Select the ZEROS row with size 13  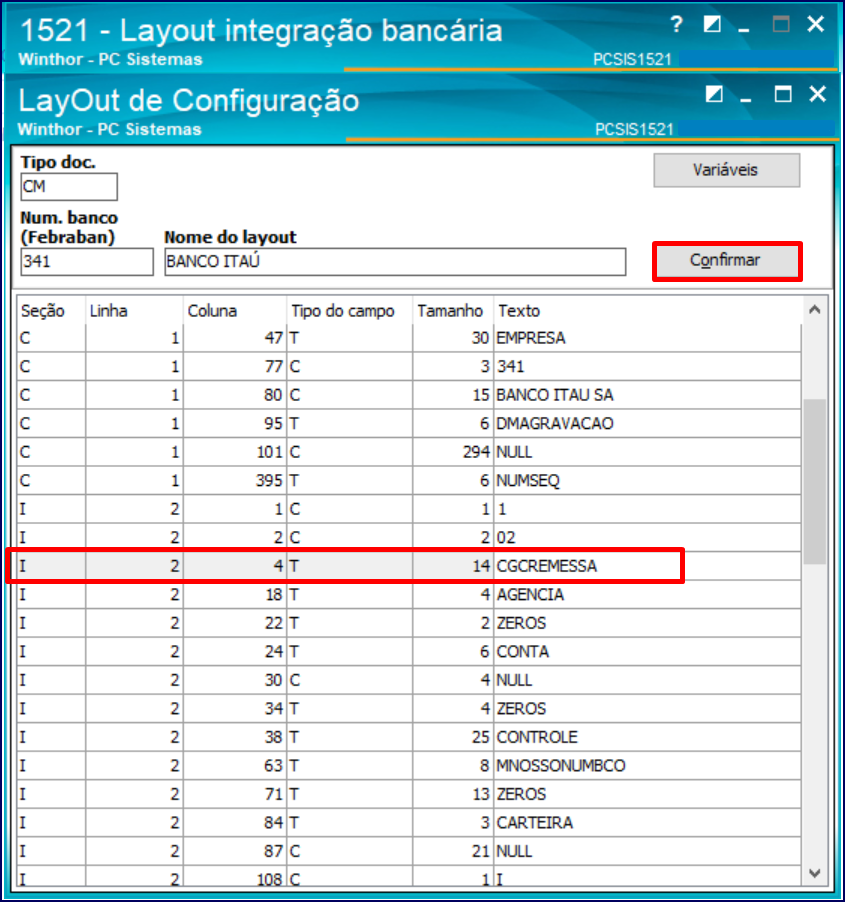(409, 794)
